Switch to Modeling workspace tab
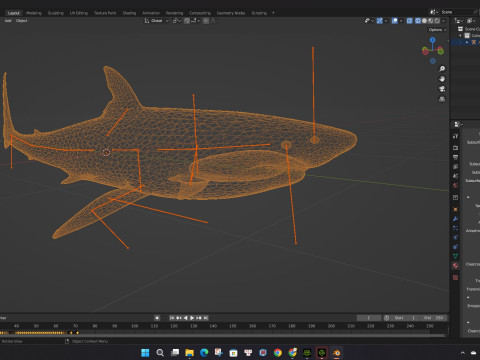480x360 pixels. (34, 13)
